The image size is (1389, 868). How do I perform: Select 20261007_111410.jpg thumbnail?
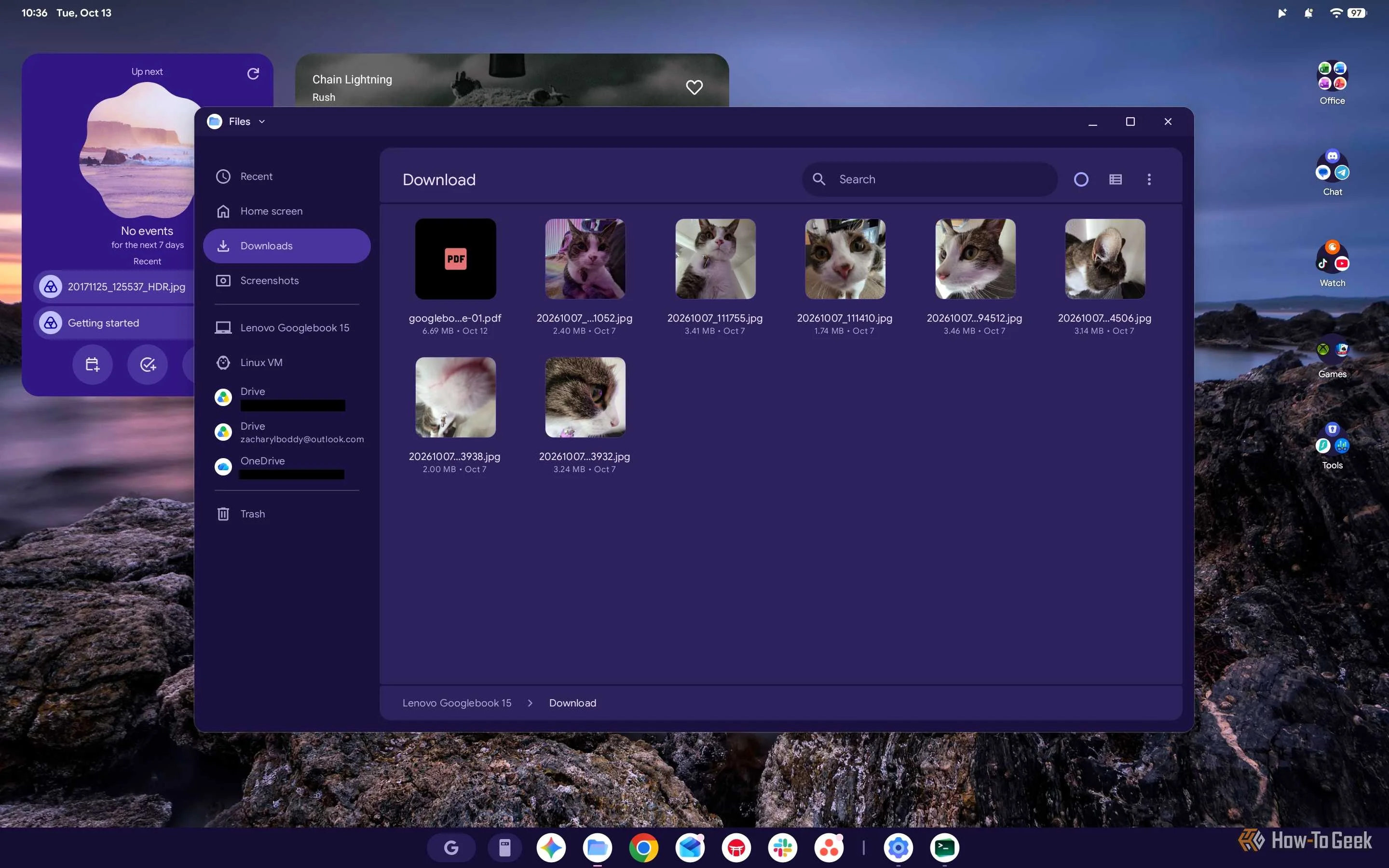(845, 258)
